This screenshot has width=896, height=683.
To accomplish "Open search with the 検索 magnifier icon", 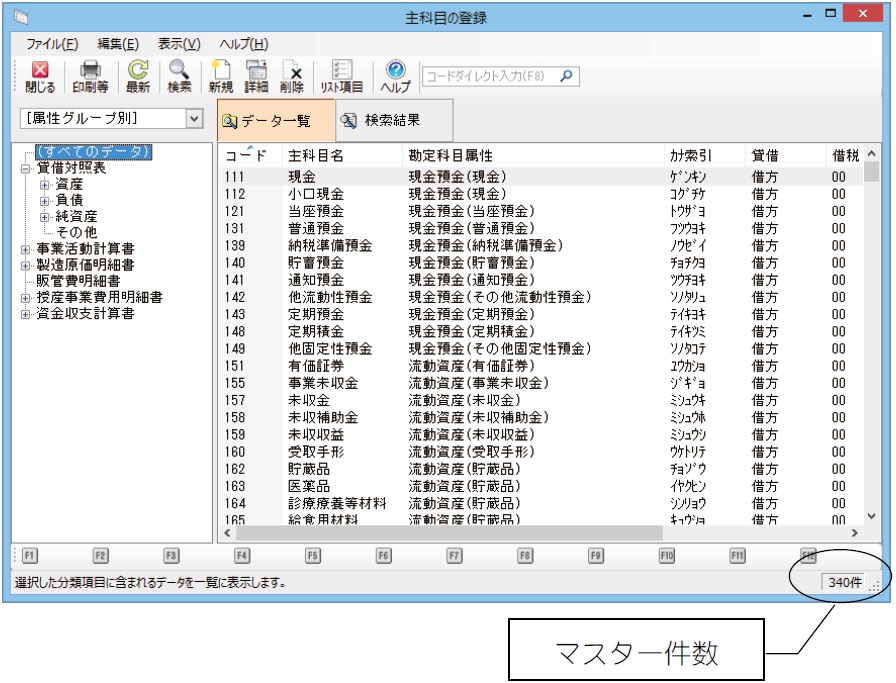I will tap(179, 76).
